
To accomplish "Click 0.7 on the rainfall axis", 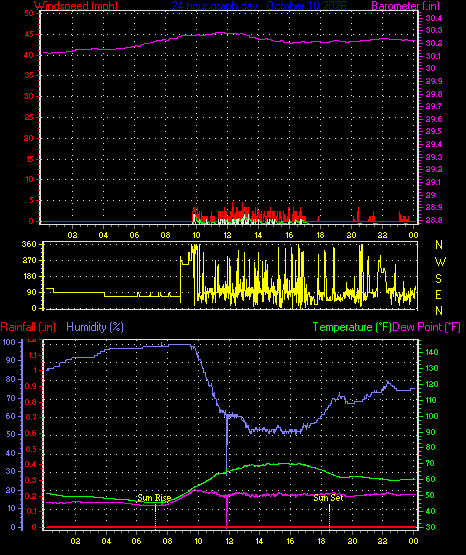I will (x=31, y=417).
